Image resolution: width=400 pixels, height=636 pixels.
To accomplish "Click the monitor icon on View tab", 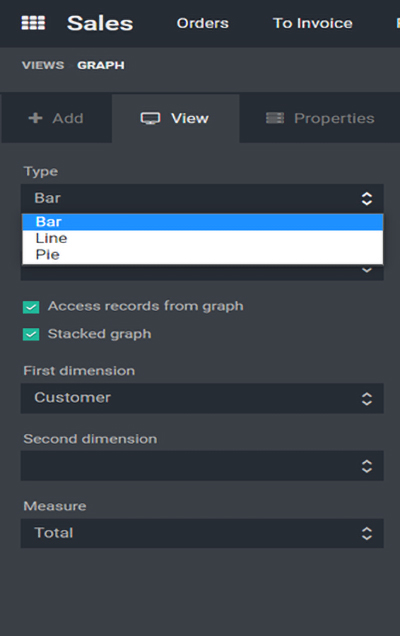I will (x=151, y=118).
